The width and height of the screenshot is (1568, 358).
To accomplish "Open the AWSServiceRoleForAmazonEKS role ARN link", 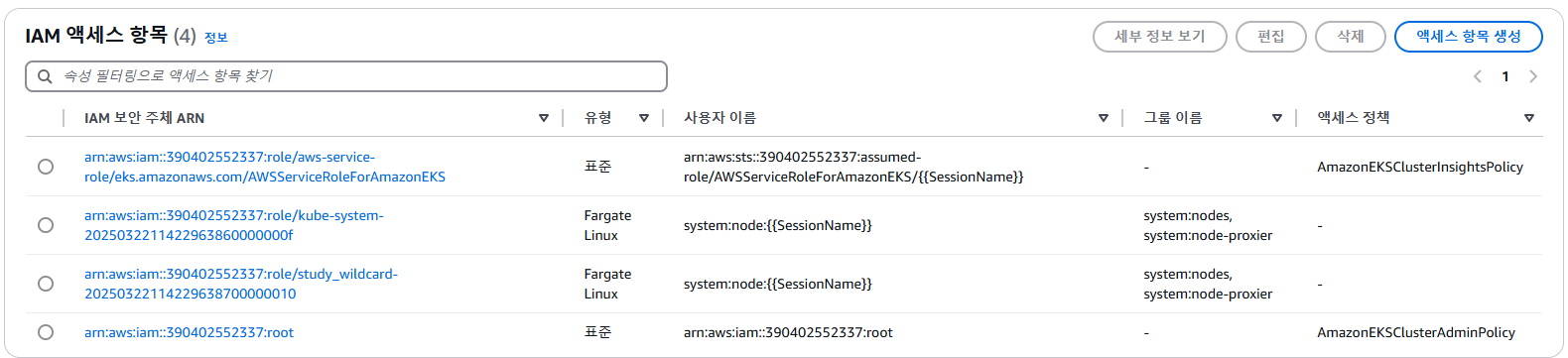I will point(265,167).
